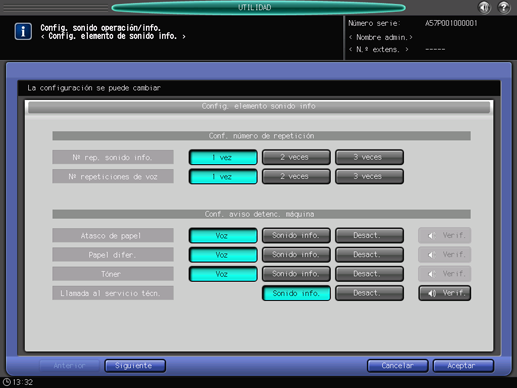Viewport: 517px width, 388px height.
Task: Select Desact. for Papel difer.
Action: point(369,255)
